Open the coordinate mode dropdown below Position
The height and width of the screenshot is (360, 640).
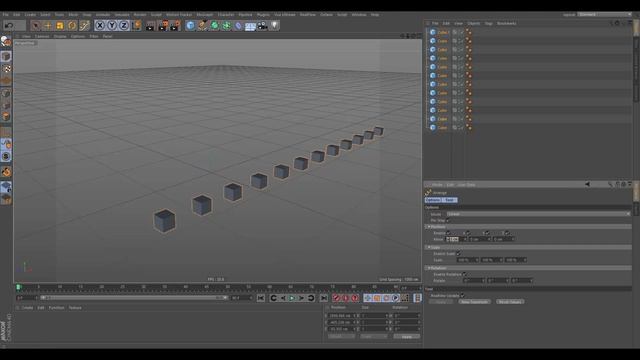[x=341, y=337]
